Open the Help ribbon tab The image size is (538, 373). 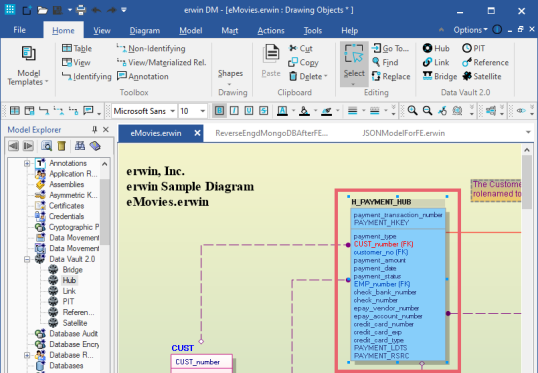[x=349, y=31]
